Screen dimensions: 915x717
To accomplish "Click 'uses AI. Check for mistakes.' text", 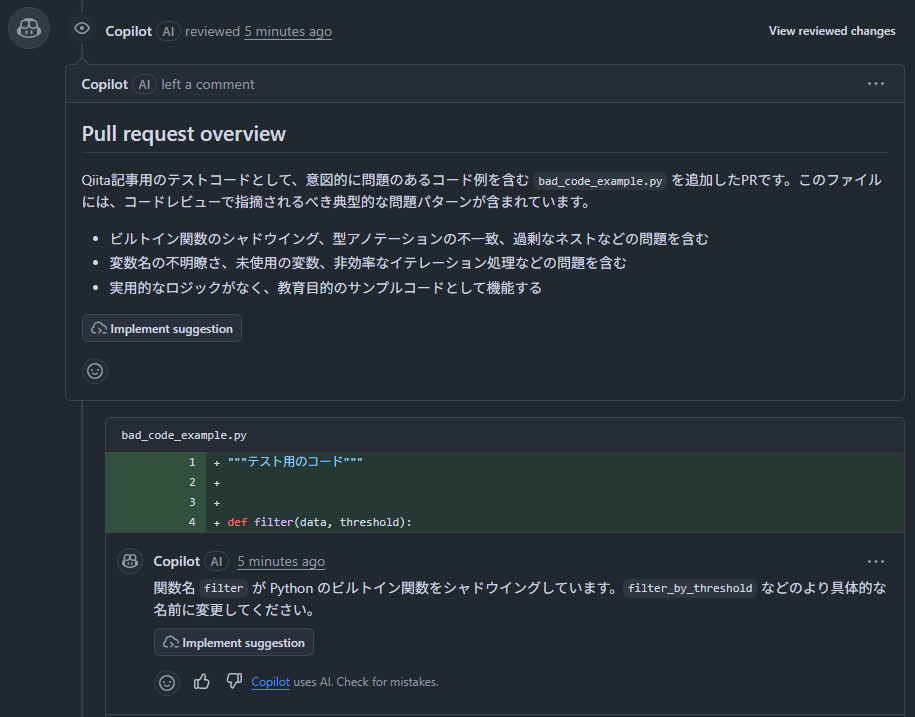I will pos(366,681).
